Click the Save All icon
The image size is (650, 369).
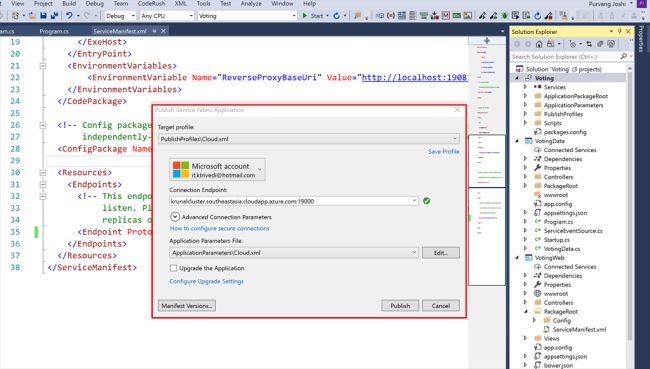click(54, 16)
